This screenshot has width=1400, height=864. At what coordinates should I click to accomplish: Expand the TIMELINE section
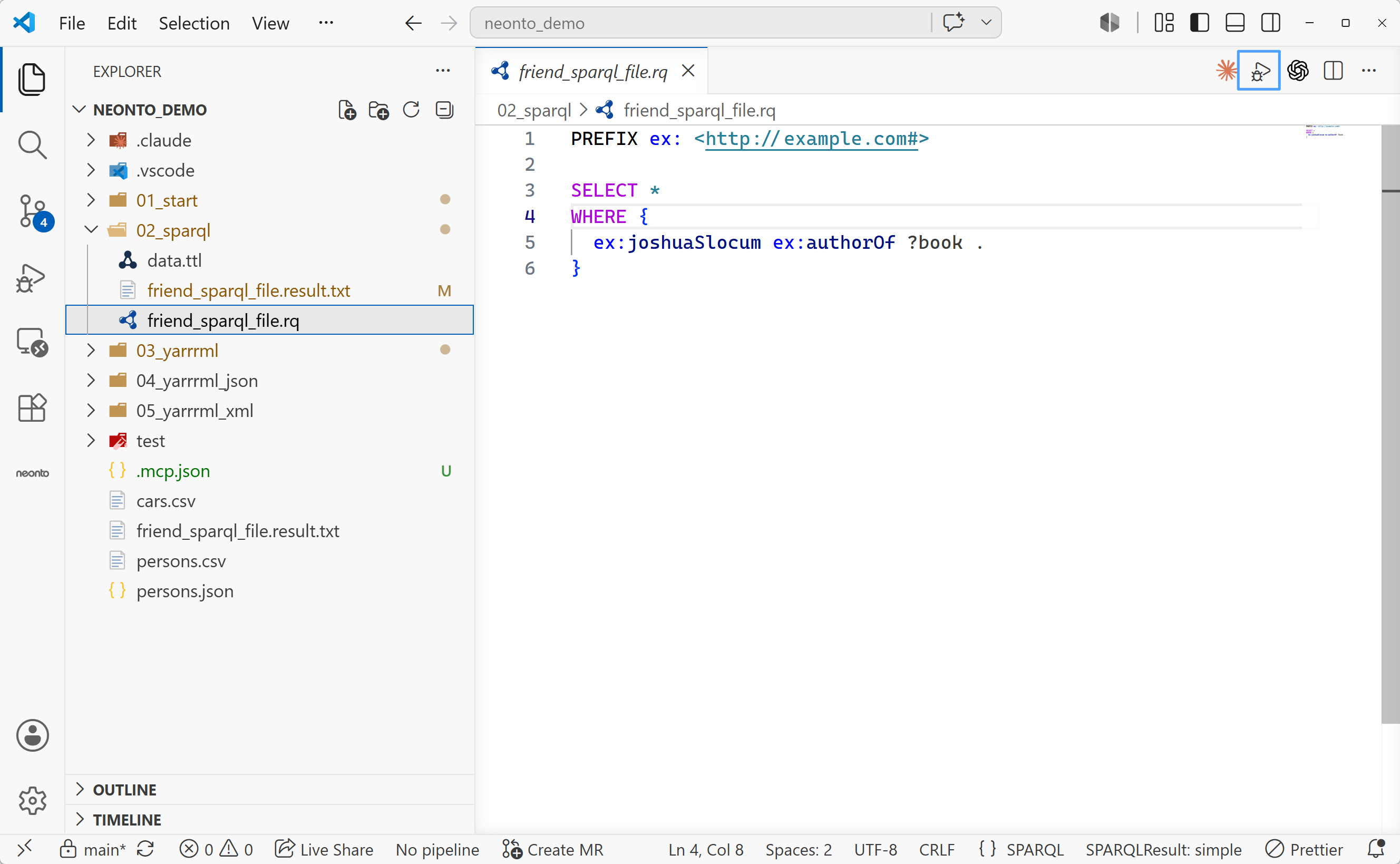[x=269, y=820]
